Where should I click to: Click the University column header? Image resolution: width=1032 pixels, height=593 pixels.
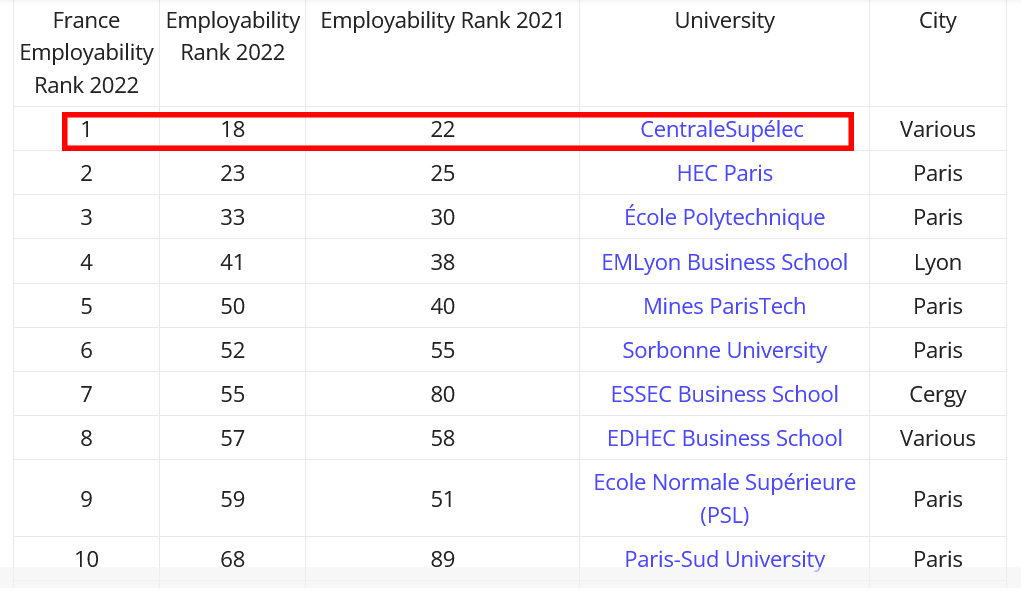[x=724, y=20]
